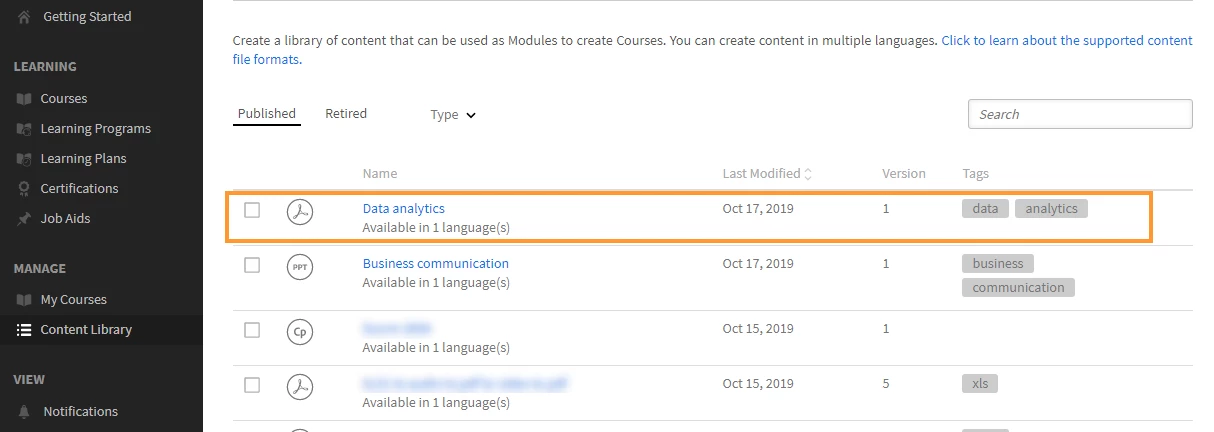
Task: Click the Notifications bell icon
Action: click(24, 411)
